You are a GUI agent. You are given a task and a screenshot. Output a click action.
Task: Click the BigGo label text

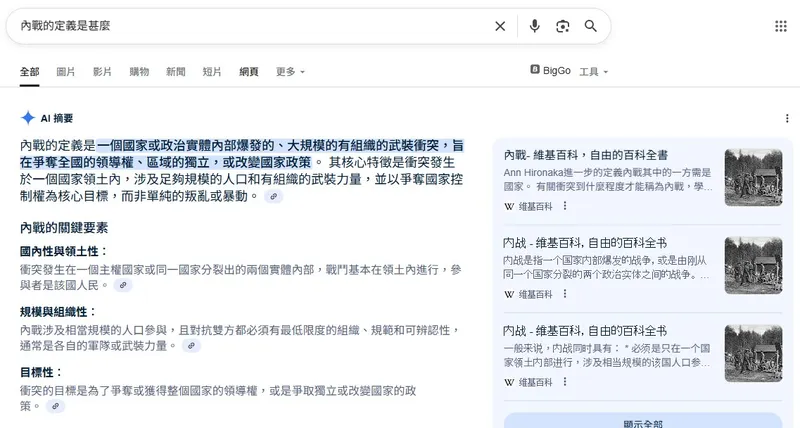(557, 71)
